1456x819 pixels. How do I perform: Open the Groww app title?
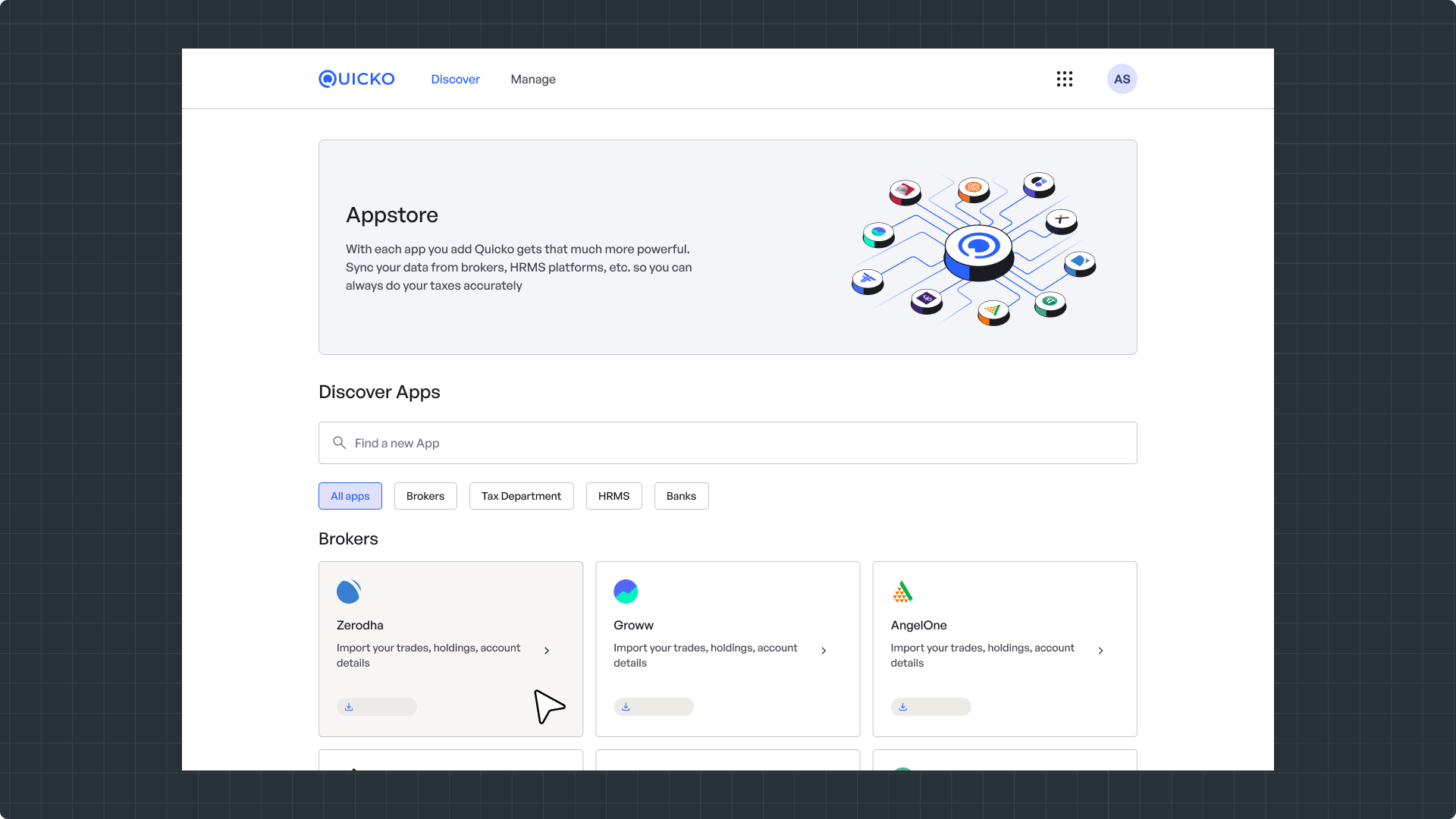click(x=633, y=625)
